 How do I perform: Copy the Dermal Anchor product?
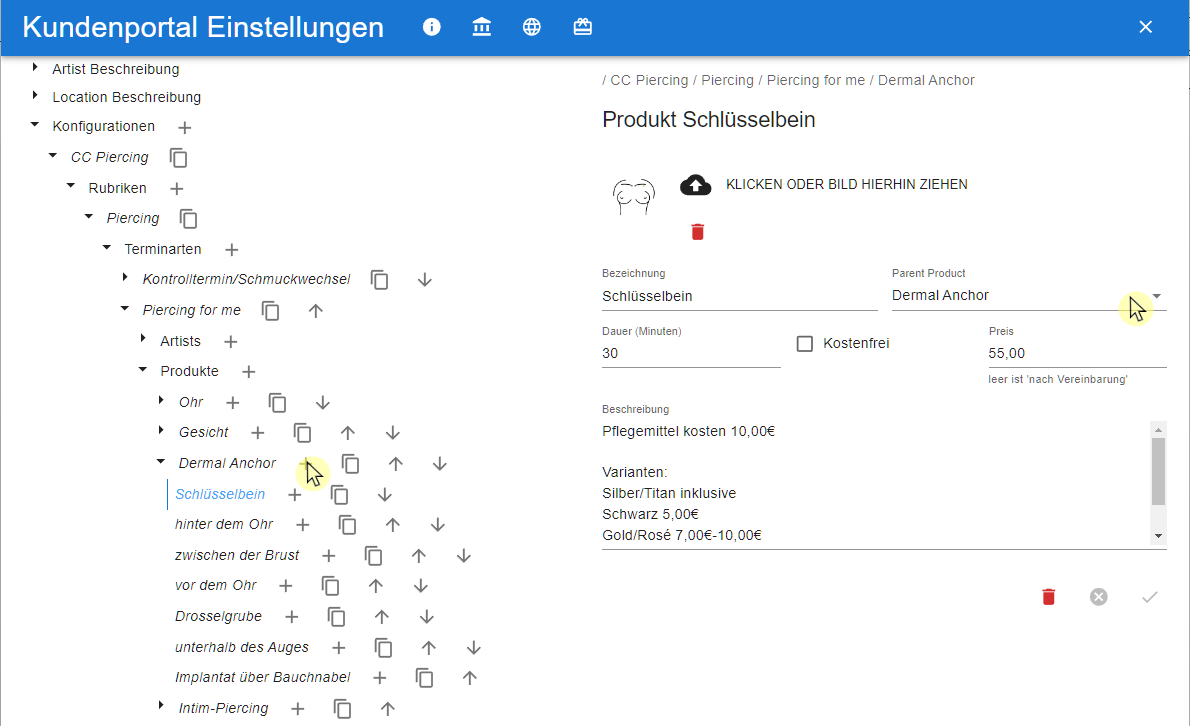[350, 464]
